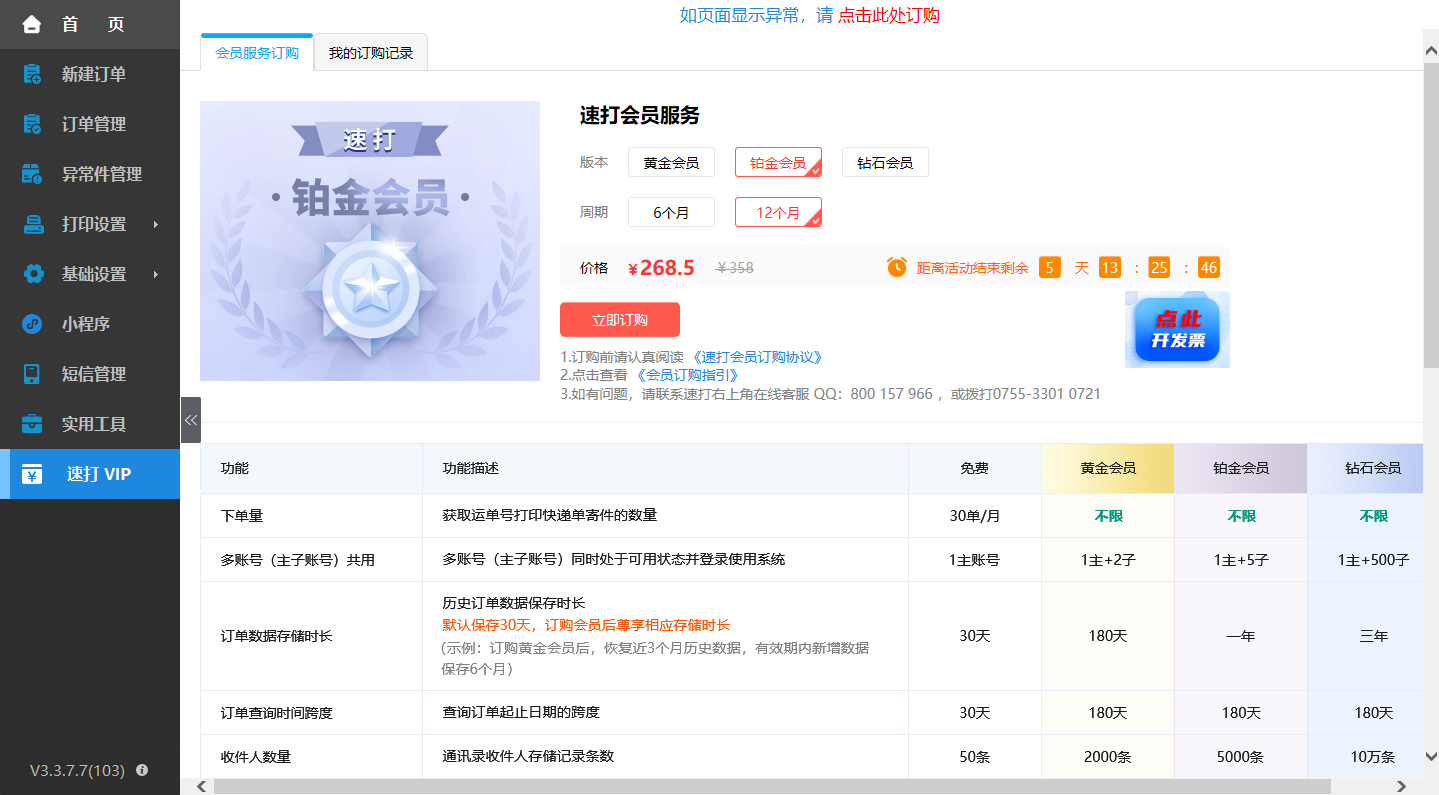The height and width of the screenshot is (795, 1439).
Task: Click the home icon beside 首页
Action: click(32, 24)
